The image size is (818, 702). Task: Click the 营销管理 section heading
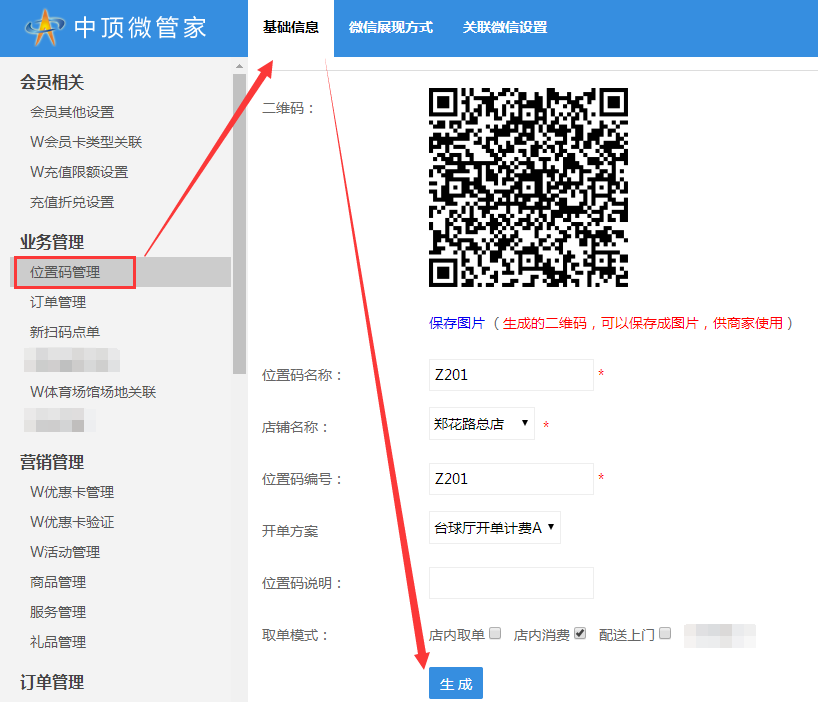click(52, 462)
